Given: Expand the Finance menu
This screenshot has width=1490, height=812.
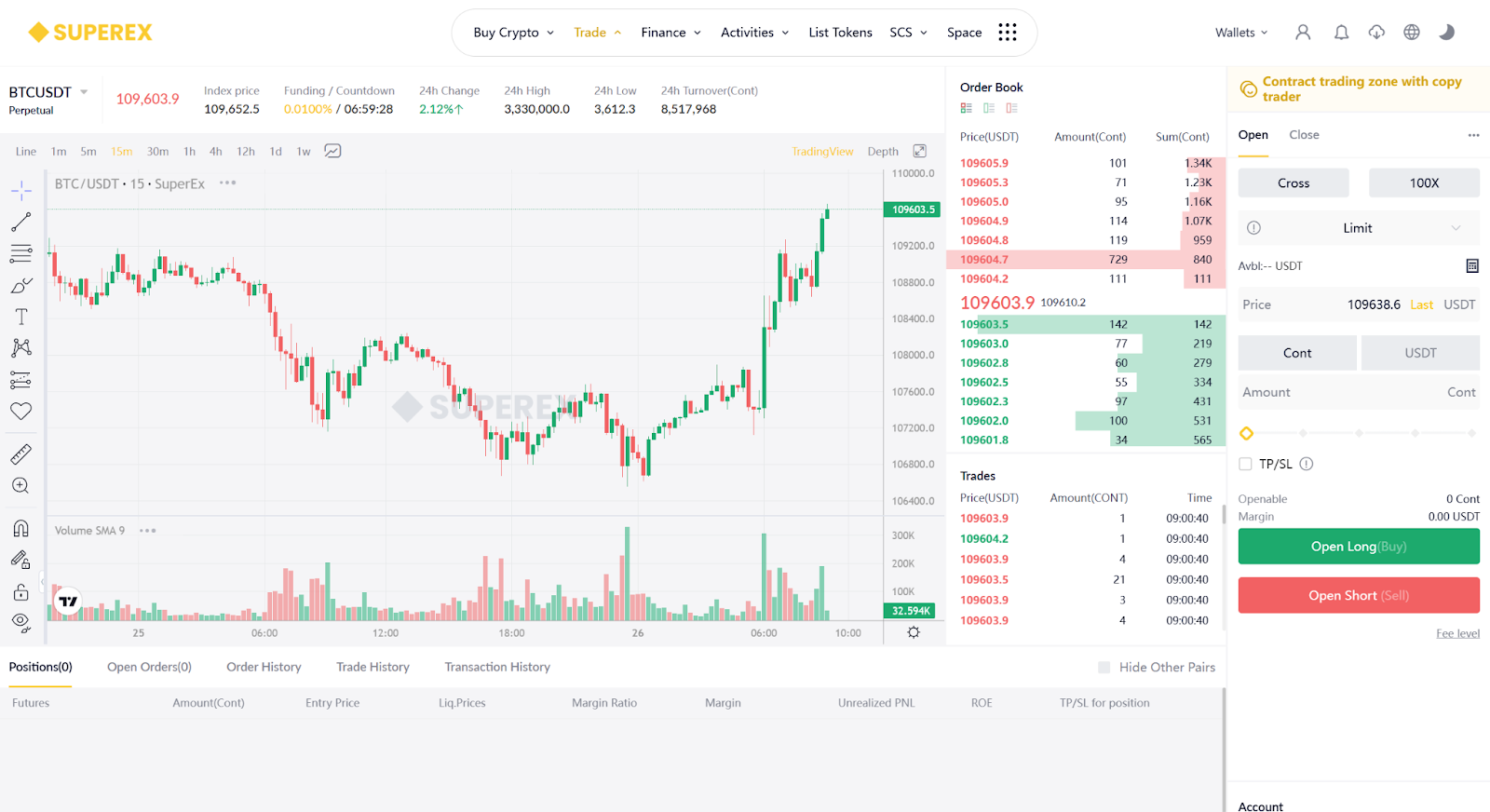Looking at the screenshot, I should 670,33.
